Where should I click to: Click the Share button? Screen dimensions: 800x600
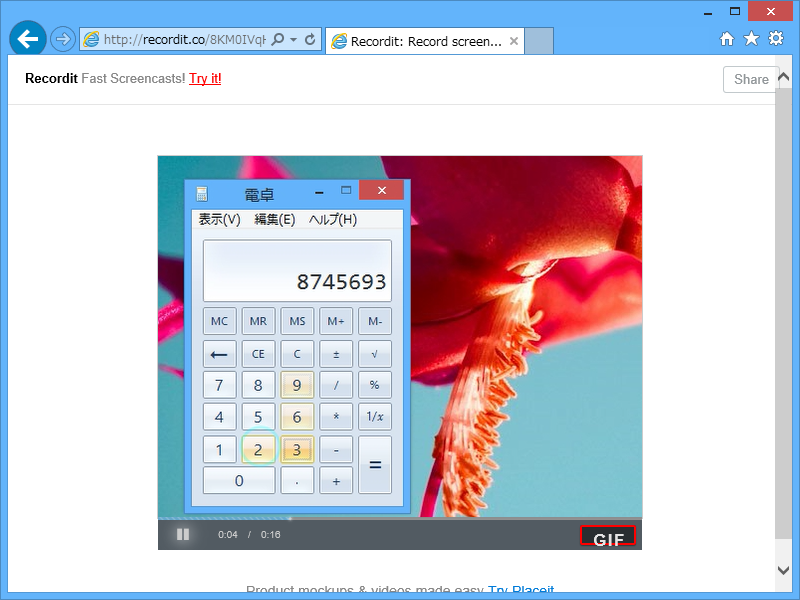click(x=751, y=79)
